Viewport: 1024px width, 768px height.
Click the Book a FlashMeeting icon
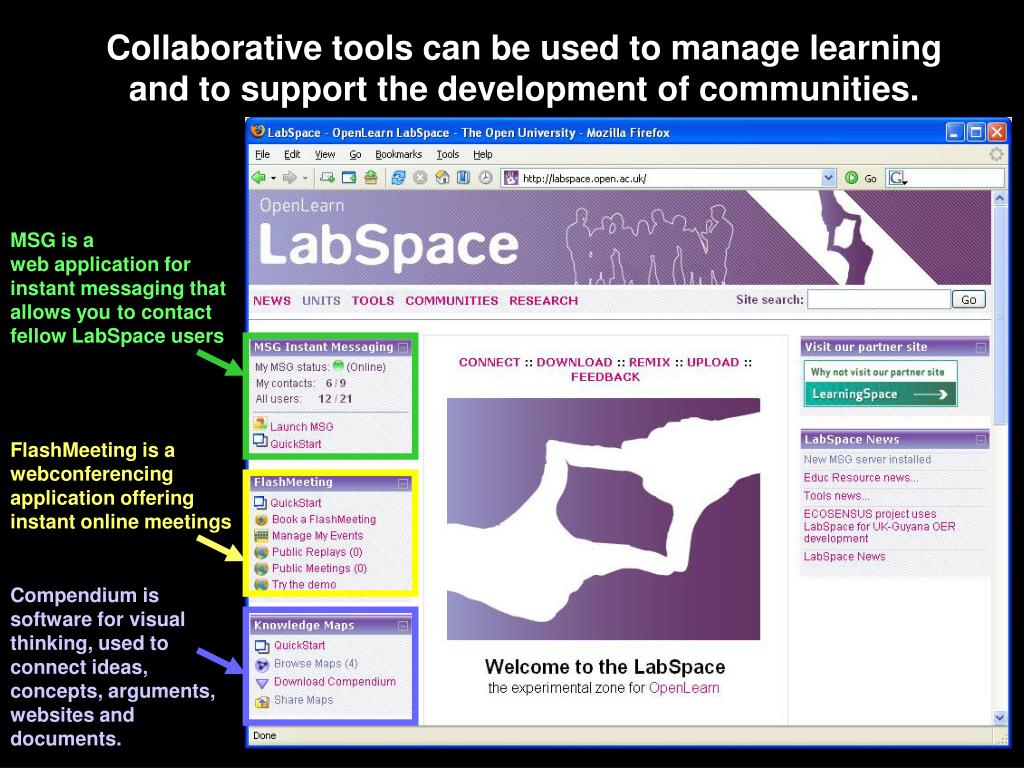point(261,519)
